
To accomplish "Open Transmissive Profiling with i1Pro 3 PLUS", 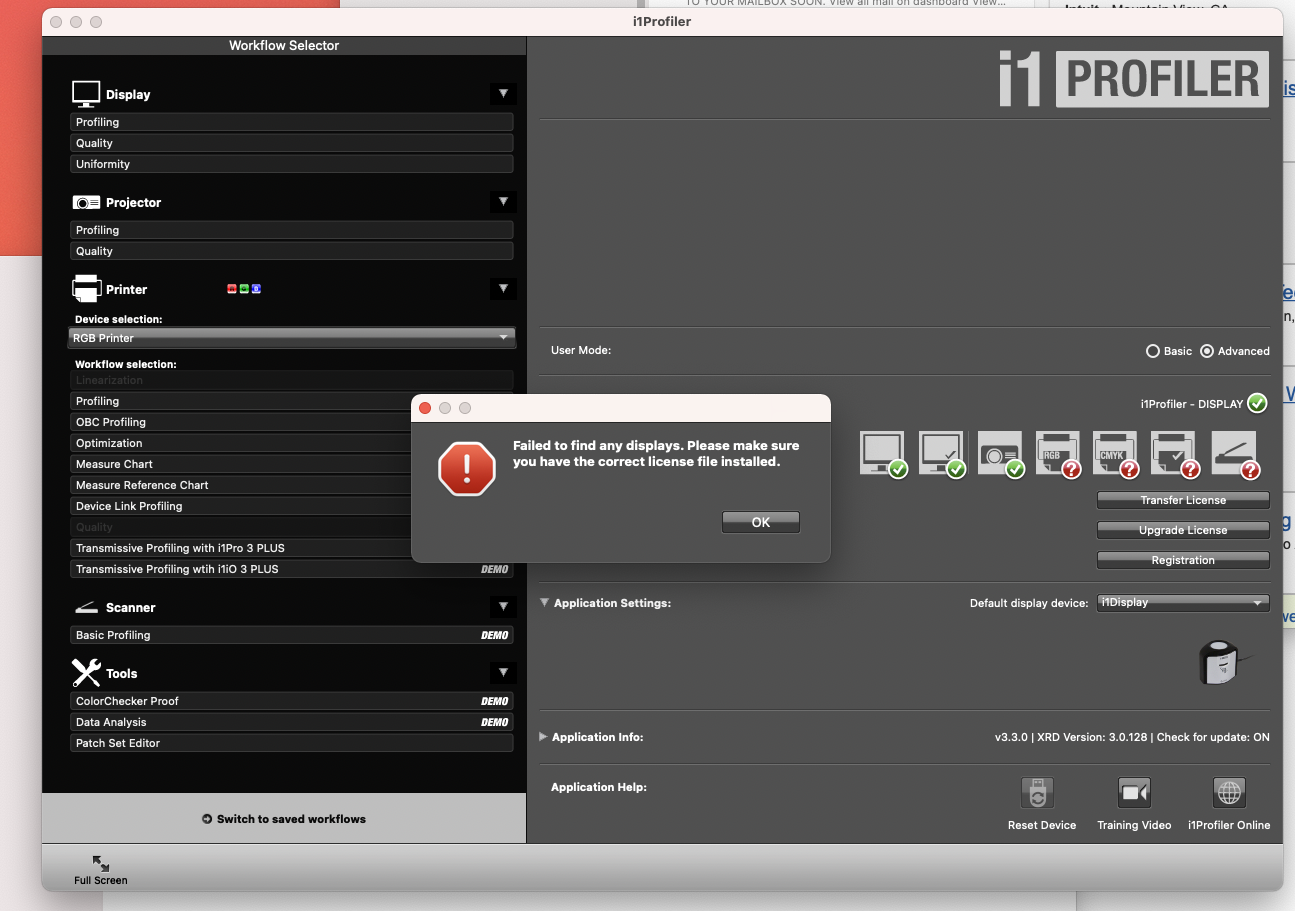I will coord(241,548).
